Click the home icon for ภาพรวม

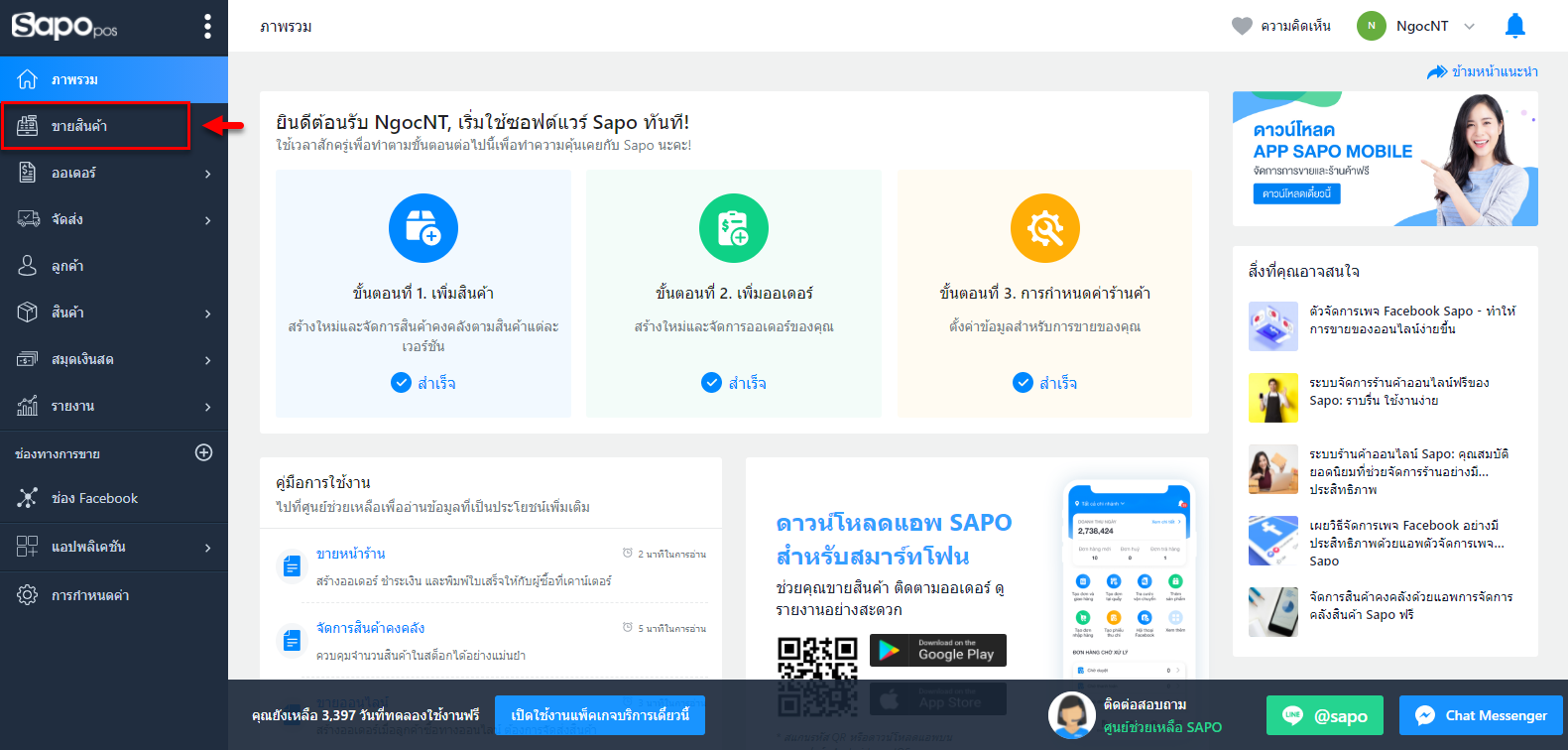click(x=28, y=79)
